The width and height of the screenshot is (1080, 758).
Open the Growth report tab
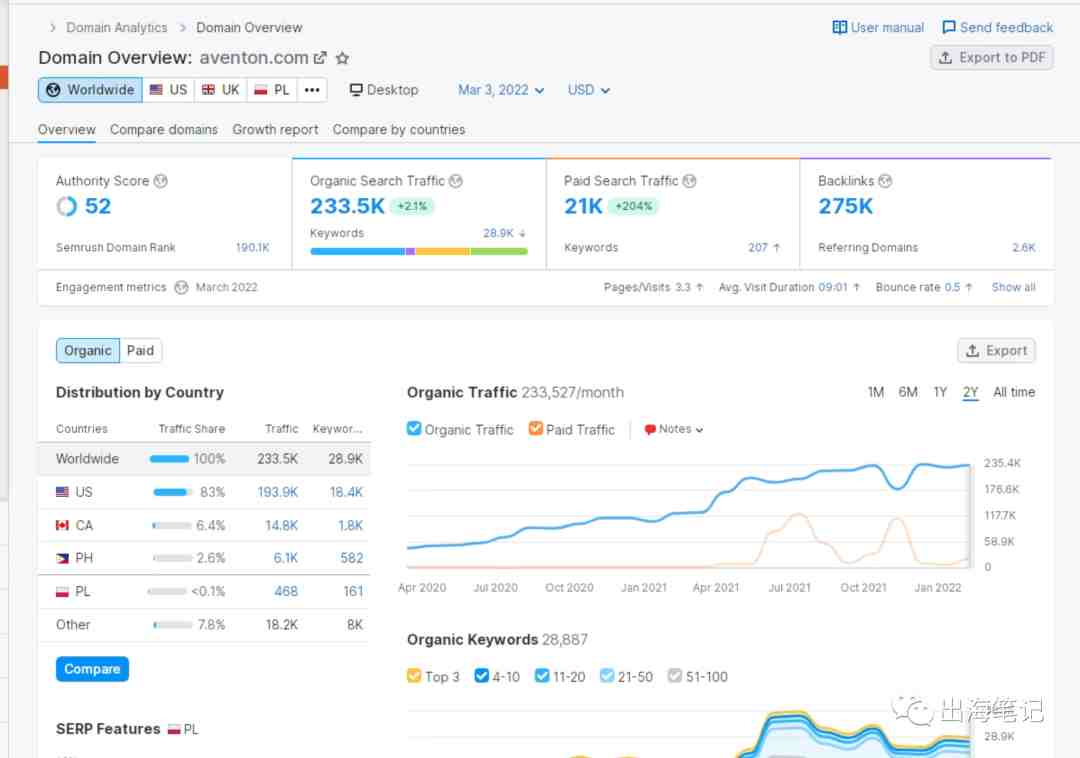tap(276, 129)
